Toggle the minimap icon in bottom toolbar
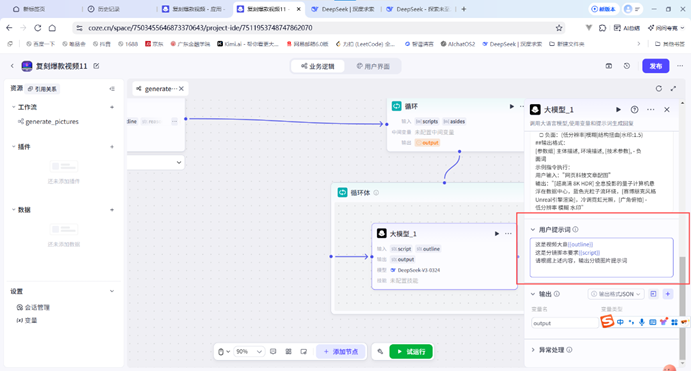 point(304,352)
